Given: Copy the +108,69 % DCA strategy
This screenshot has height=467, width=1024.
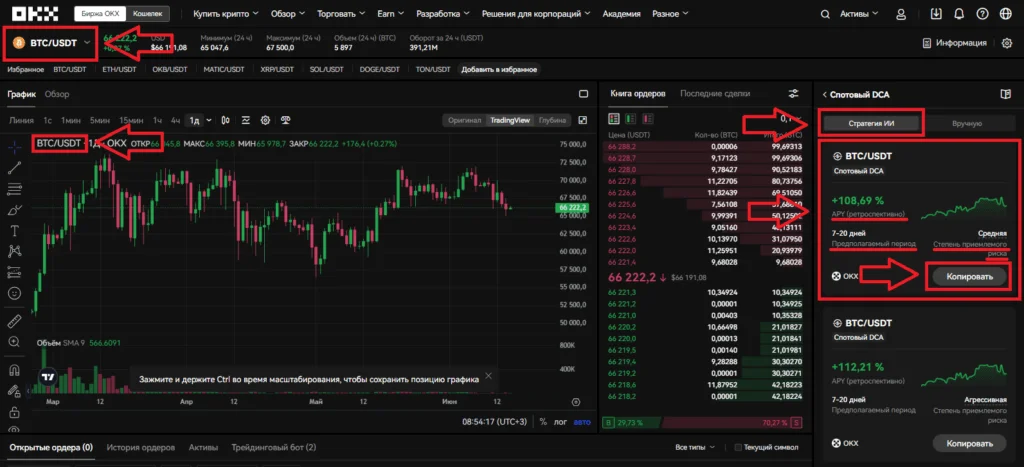Looking at the screenshot, I should tap(969, 276).
